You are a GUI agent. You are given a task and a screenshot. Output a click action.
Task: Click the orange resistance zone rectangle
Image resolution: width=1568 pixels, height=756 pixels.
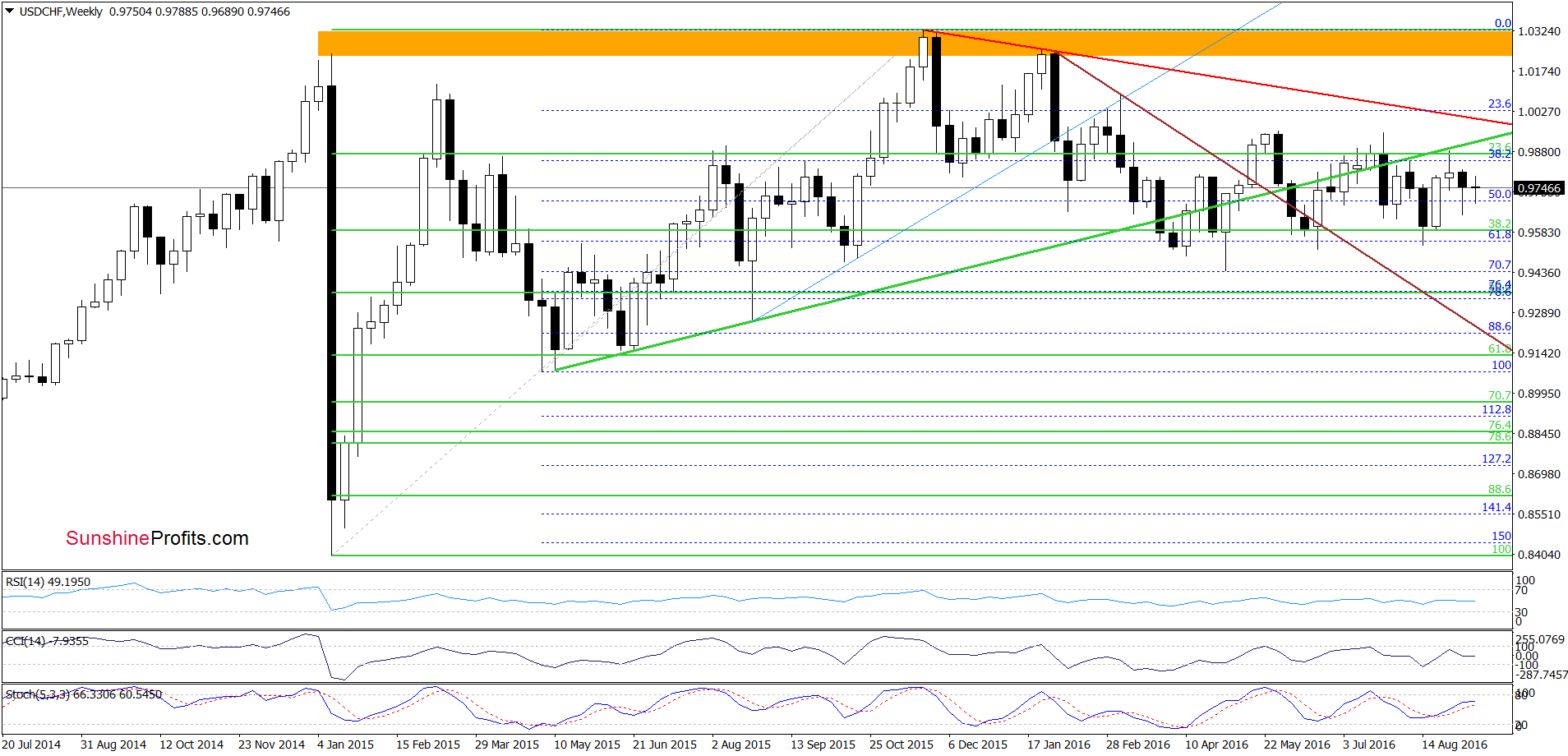(914, 43)
